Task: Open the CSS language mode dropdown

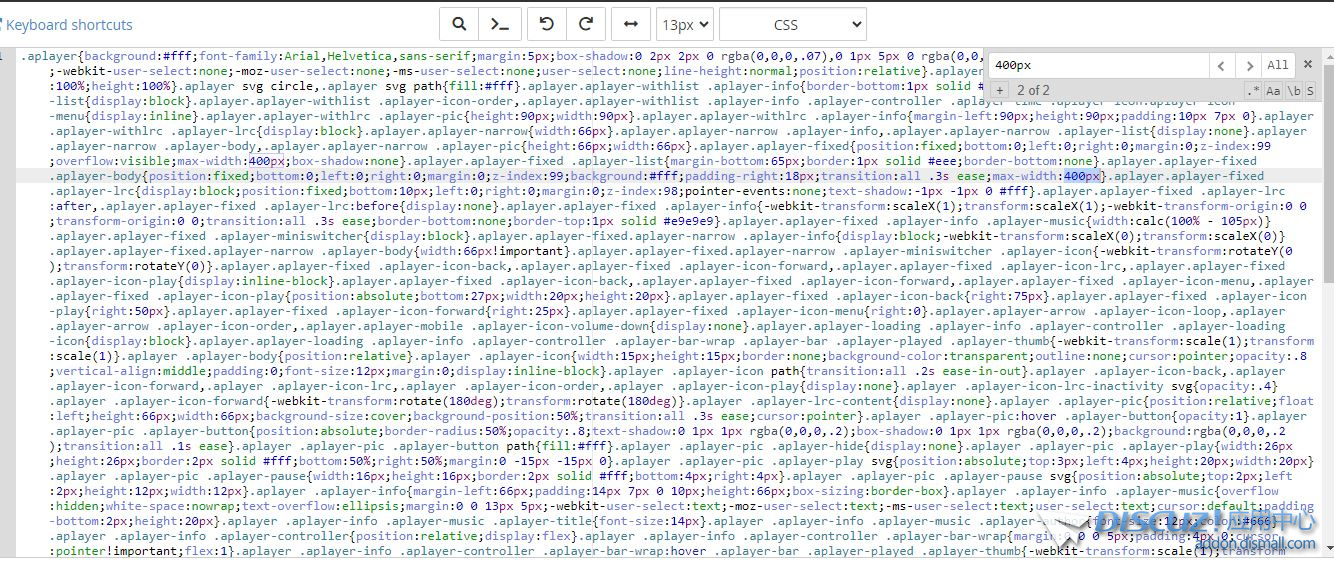Action: (x=792, y=24)
